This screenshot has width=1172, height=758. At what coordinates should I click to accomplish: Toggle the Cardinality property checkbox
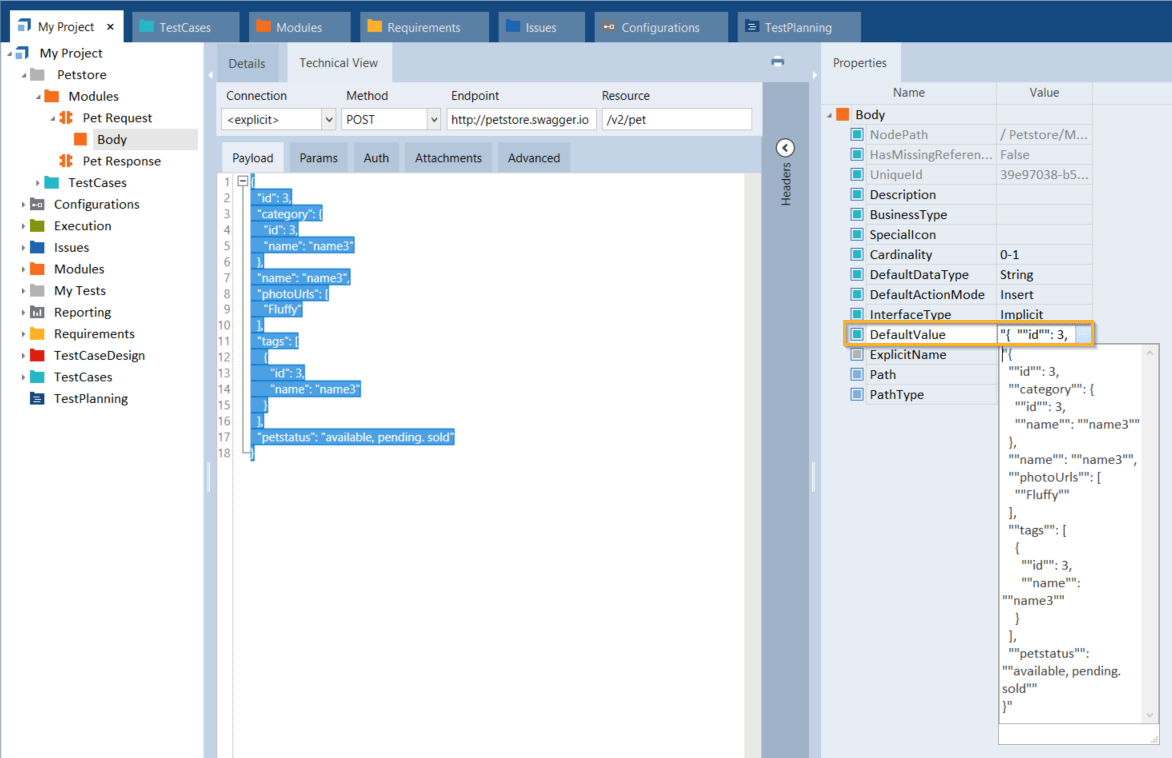(x=856, y=255)
